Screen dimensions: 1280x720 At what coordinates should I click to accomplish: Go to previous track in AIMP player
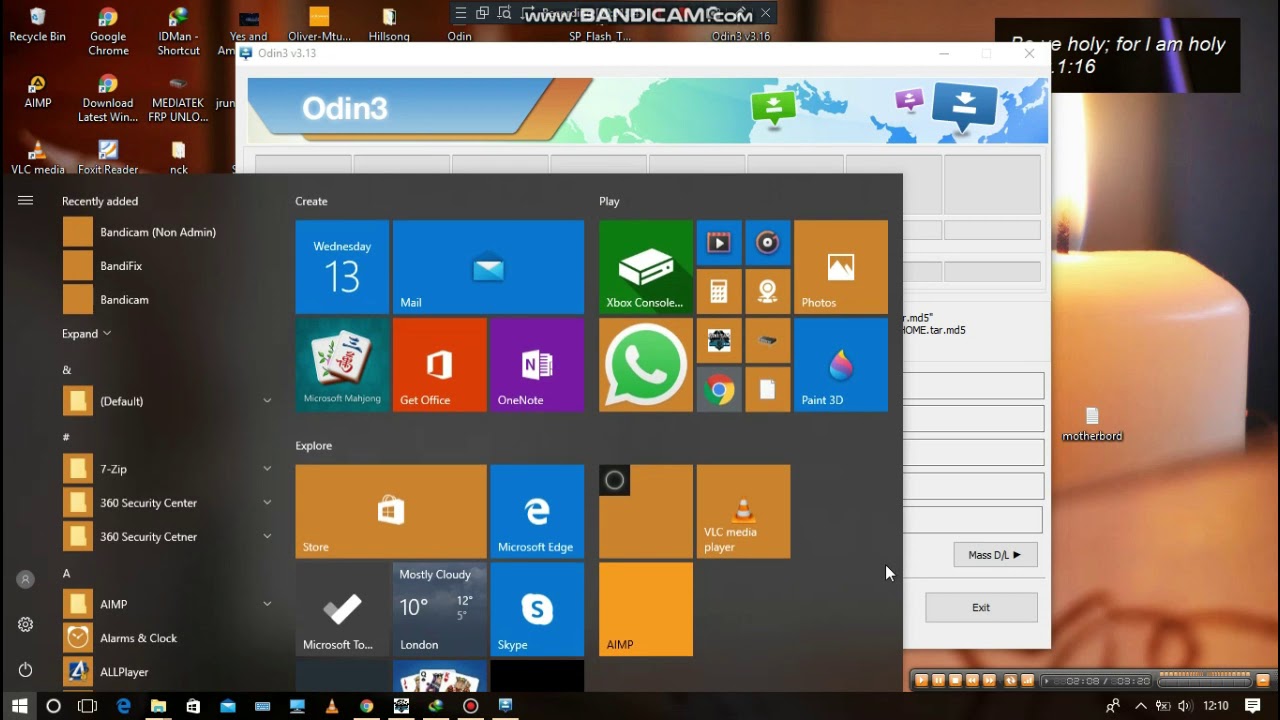(973, 681)
